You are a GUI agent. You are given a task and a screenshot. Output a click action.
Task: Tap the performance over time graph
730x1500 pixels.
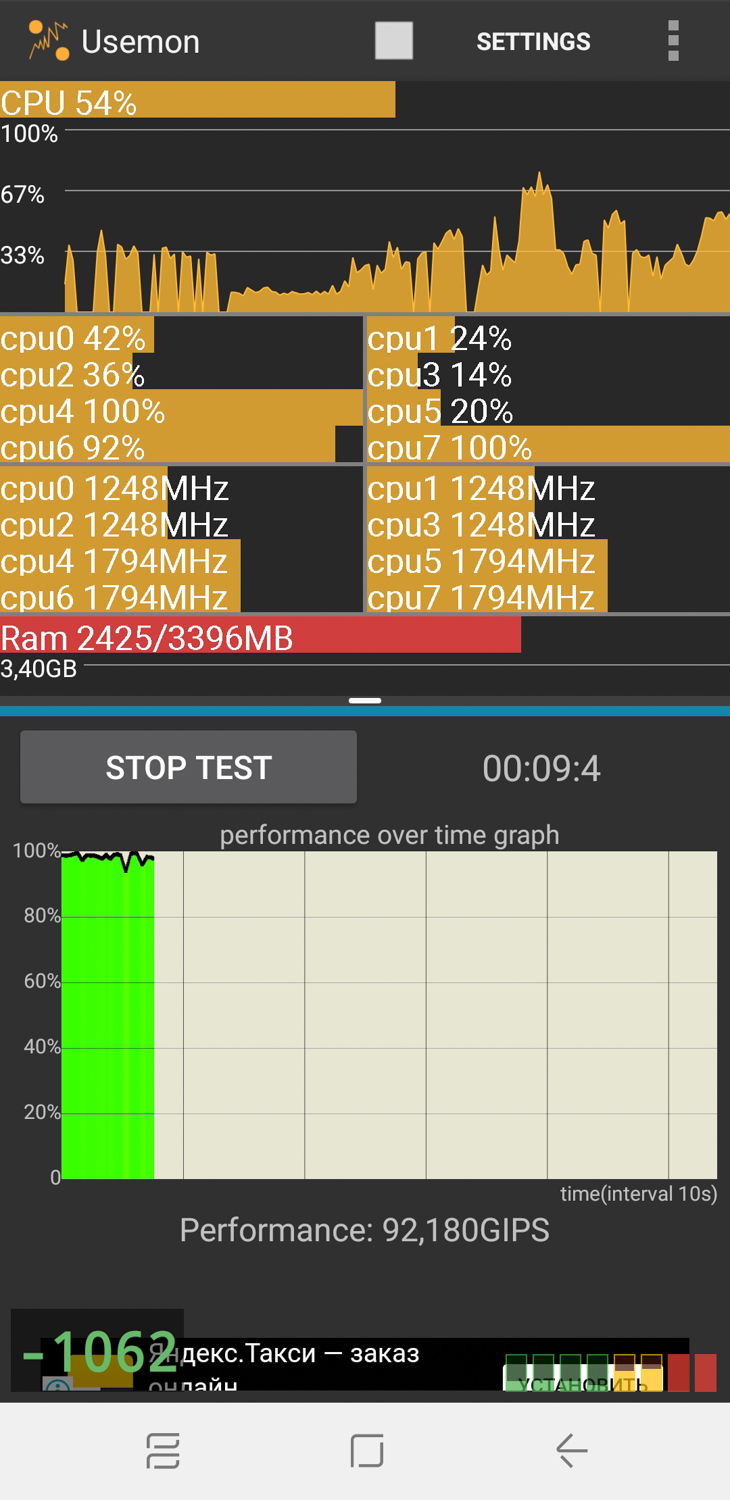click(x=389, y=1014)
